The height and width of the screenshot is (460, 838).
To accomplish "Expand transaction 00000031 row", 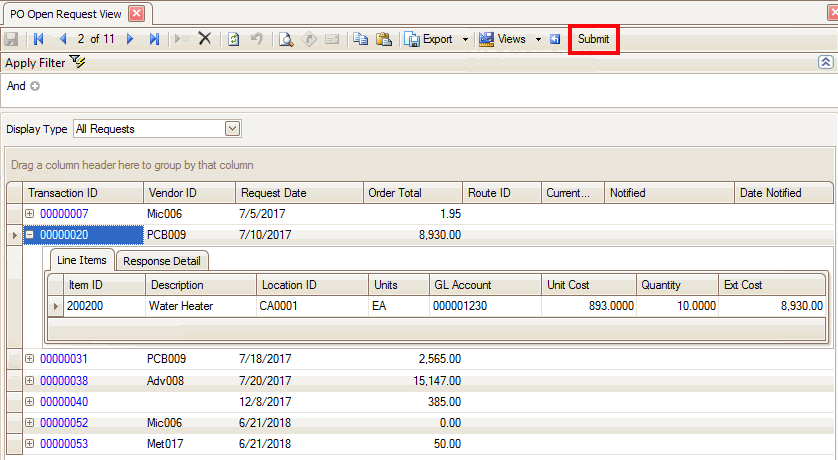I will (30, 358).
